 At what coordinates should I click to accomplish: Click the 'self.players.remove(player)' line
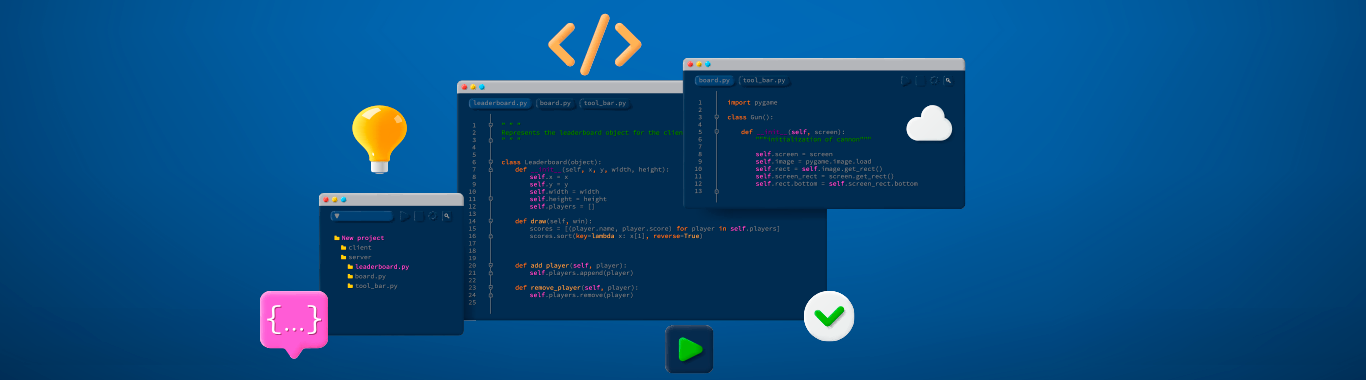pos(581,294)
